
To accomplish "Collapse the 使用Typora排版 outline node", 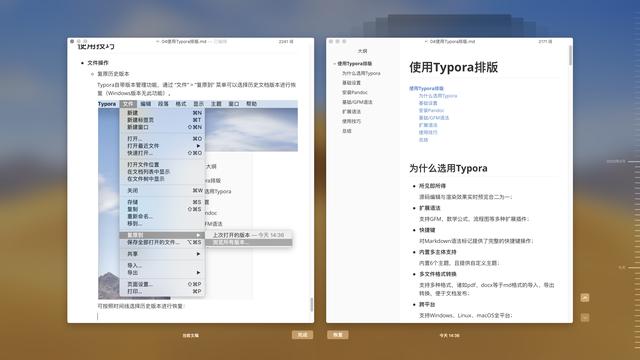I will (334, 64).
